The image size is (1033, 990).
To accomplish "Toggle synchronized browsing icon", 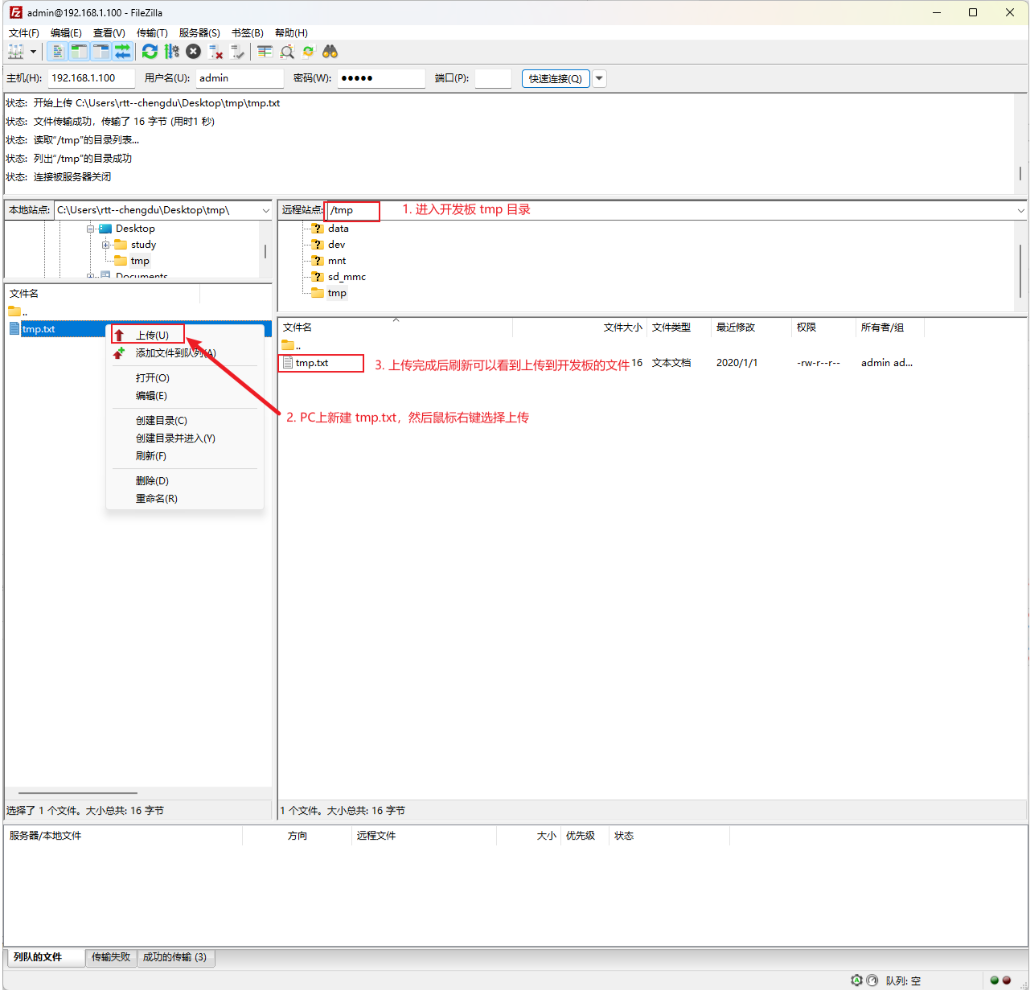I will pyautogui.click(x=308, y=51).
